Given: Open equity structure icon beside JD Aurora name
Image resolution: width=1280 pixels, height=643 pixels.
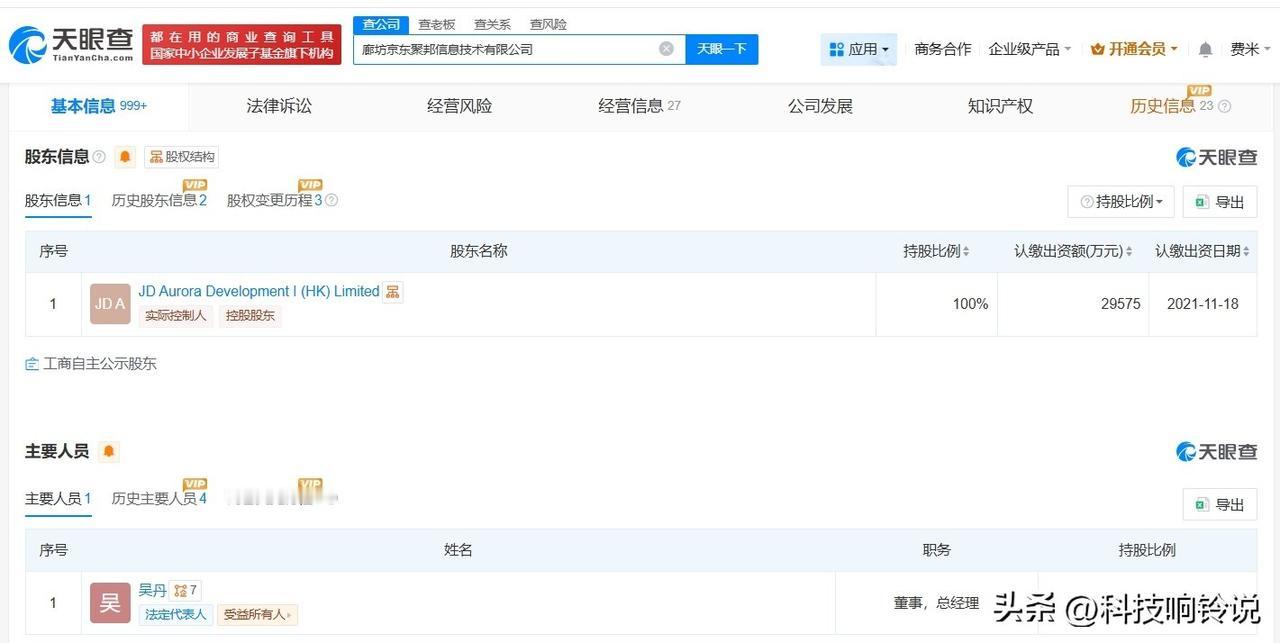Looking at the screenshot, I should click(393, 292).
